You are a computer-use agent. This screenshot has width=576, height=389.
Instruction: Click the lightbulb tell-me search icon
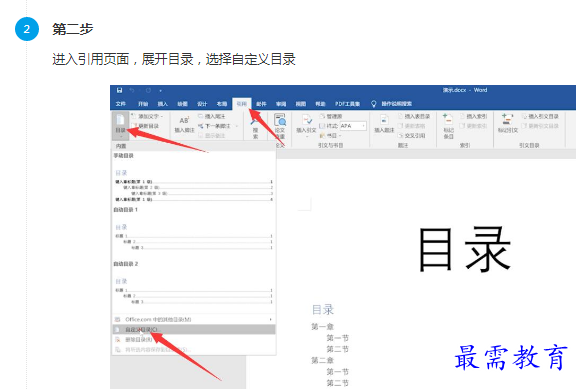[x=374, y=104]
